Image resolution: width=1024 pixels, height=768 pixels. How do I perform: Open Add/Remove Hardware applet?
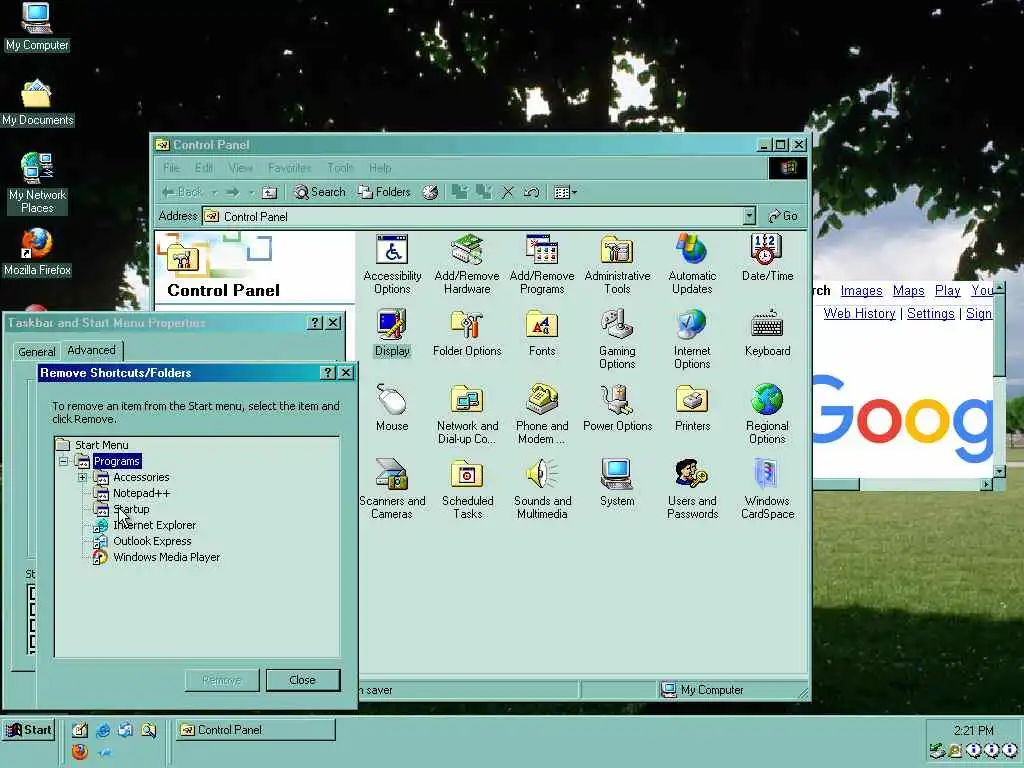click(x=467, y=264)
